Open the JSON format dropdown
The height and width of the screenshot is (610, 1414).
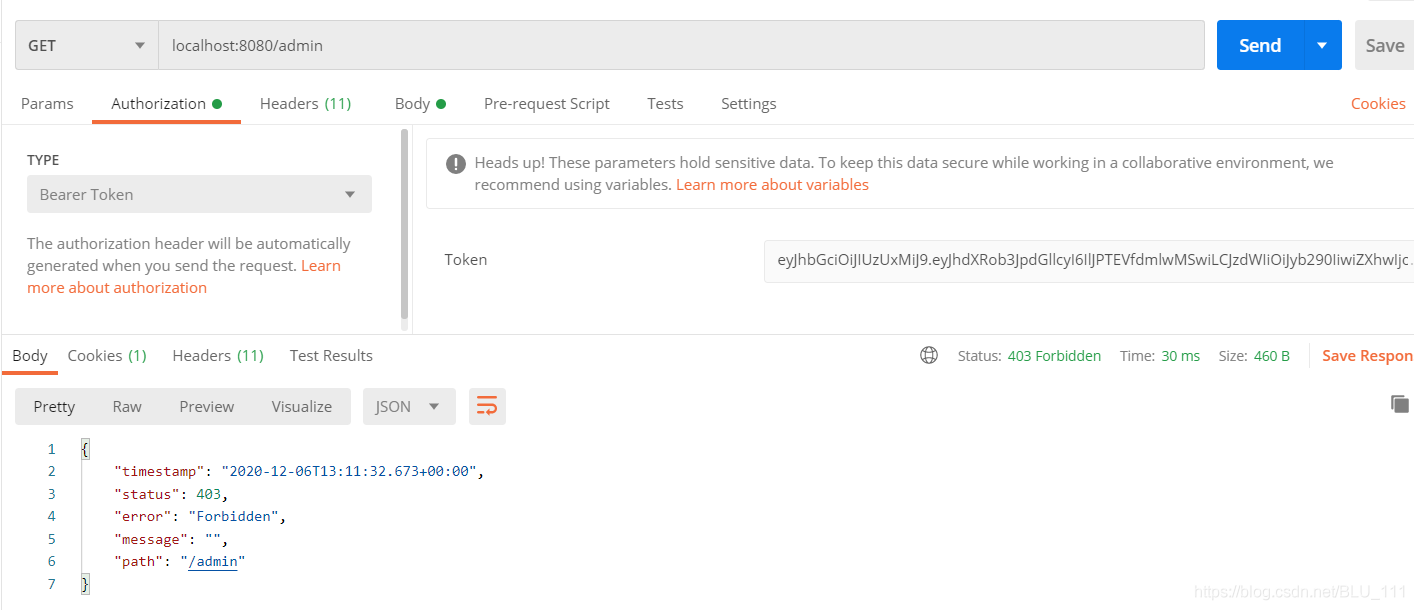click(x=409, y=406)
